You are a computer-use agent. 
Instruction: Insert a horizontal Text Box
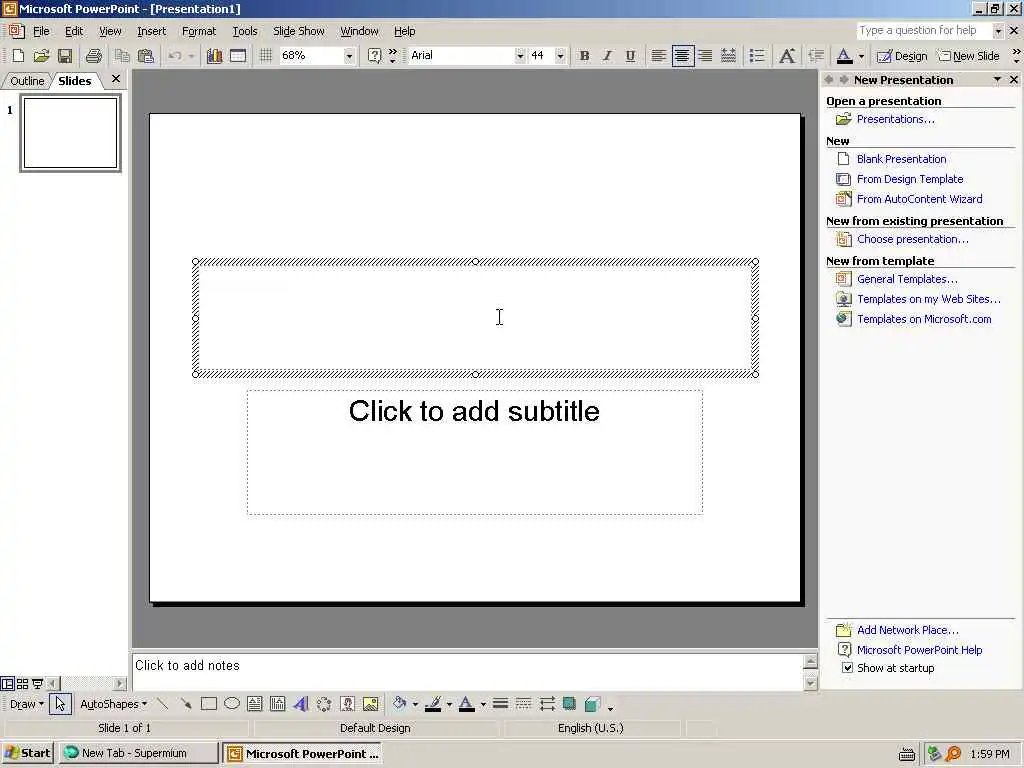pos(255,703)
